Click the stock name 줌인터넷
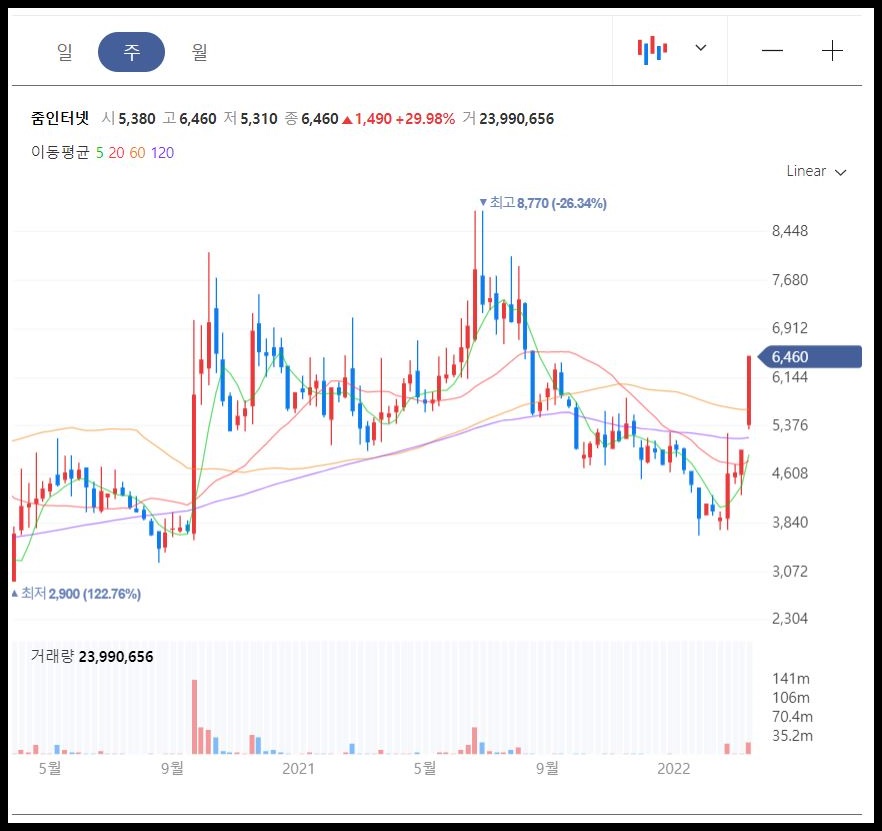Viewport: 882px width, 831px height. pos(60,118)
